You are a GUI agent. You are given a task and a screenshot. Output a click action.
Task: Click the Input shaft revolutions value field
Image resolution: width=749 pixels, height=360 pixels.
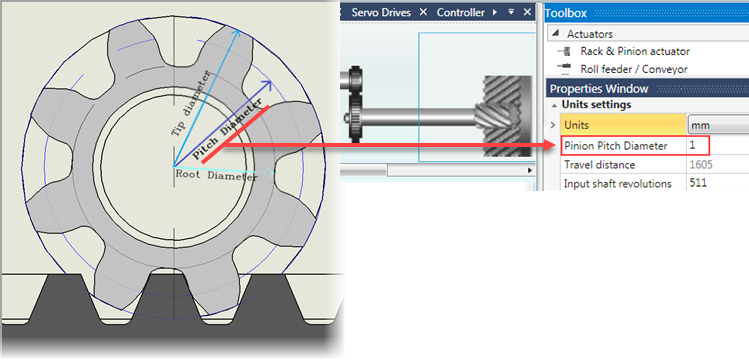[718, 183]
